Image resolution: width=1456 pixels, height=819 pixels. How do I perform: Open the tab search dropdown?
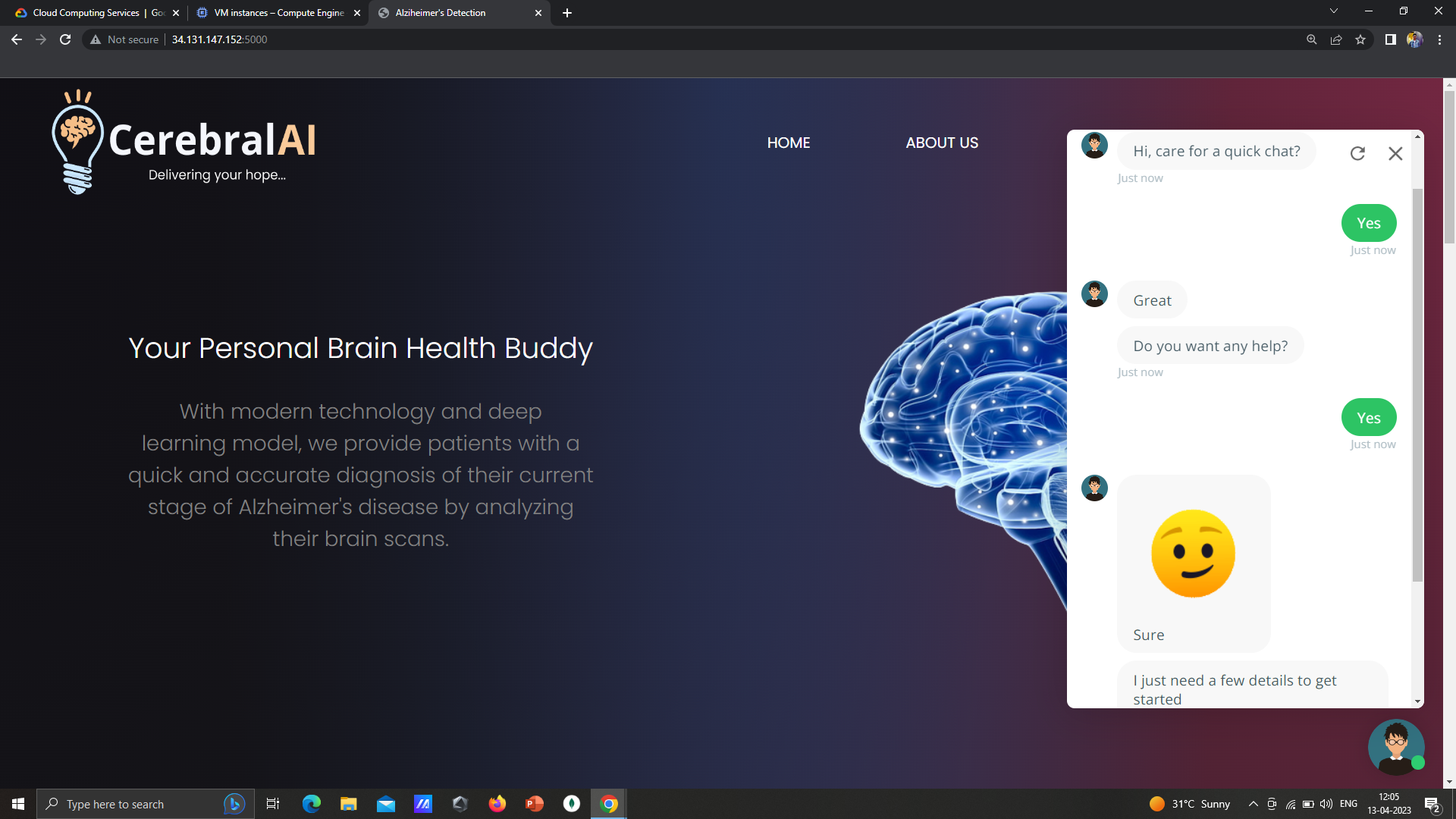click(1333, 12)
